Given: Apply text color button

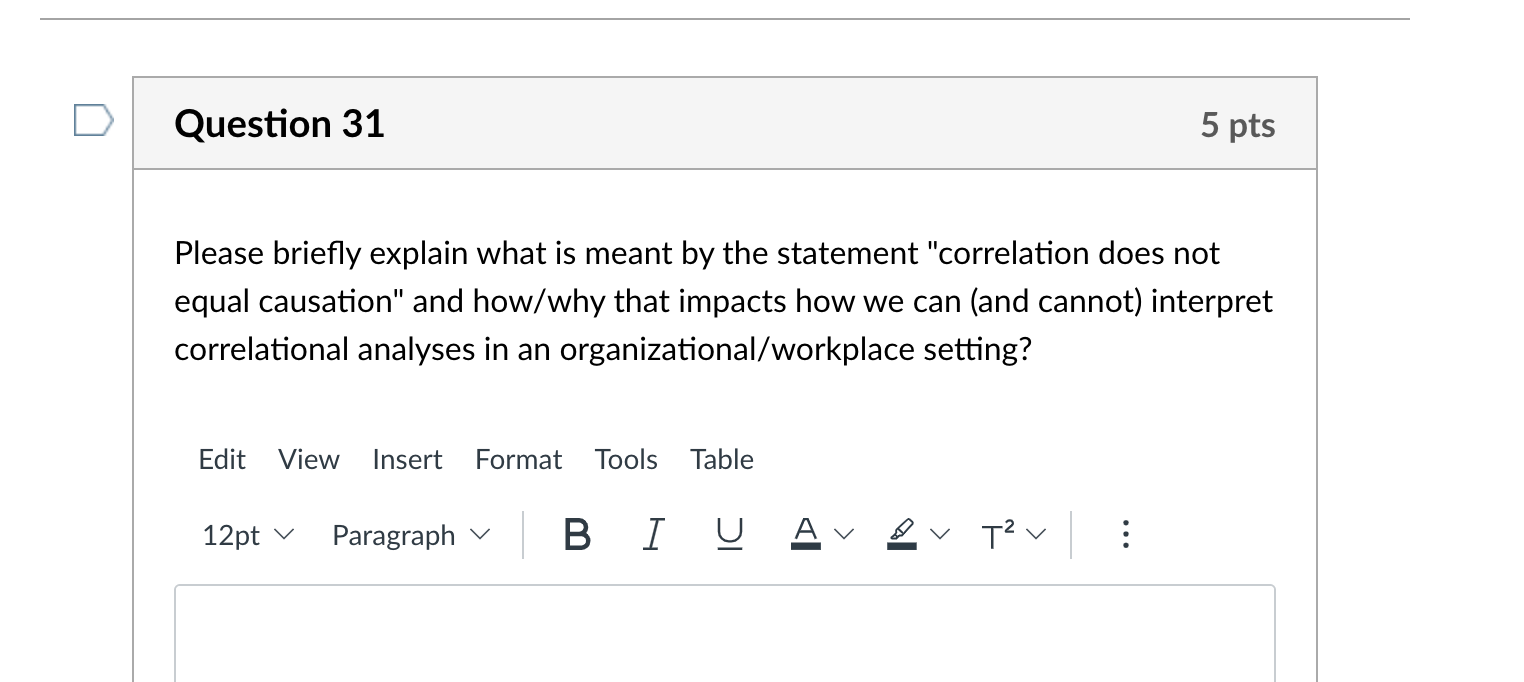Looking at the screenshot, I should point(806,536).
